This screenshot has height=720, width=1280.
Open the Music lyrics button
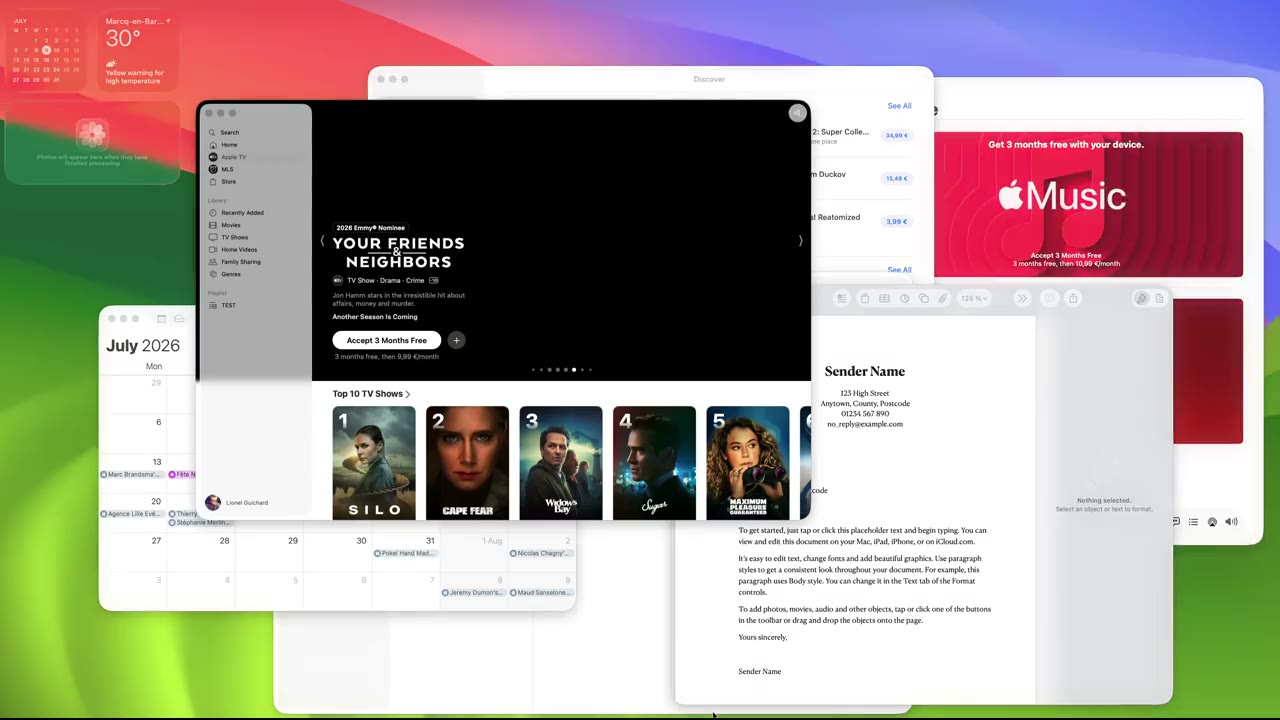tap(1176, 522)
